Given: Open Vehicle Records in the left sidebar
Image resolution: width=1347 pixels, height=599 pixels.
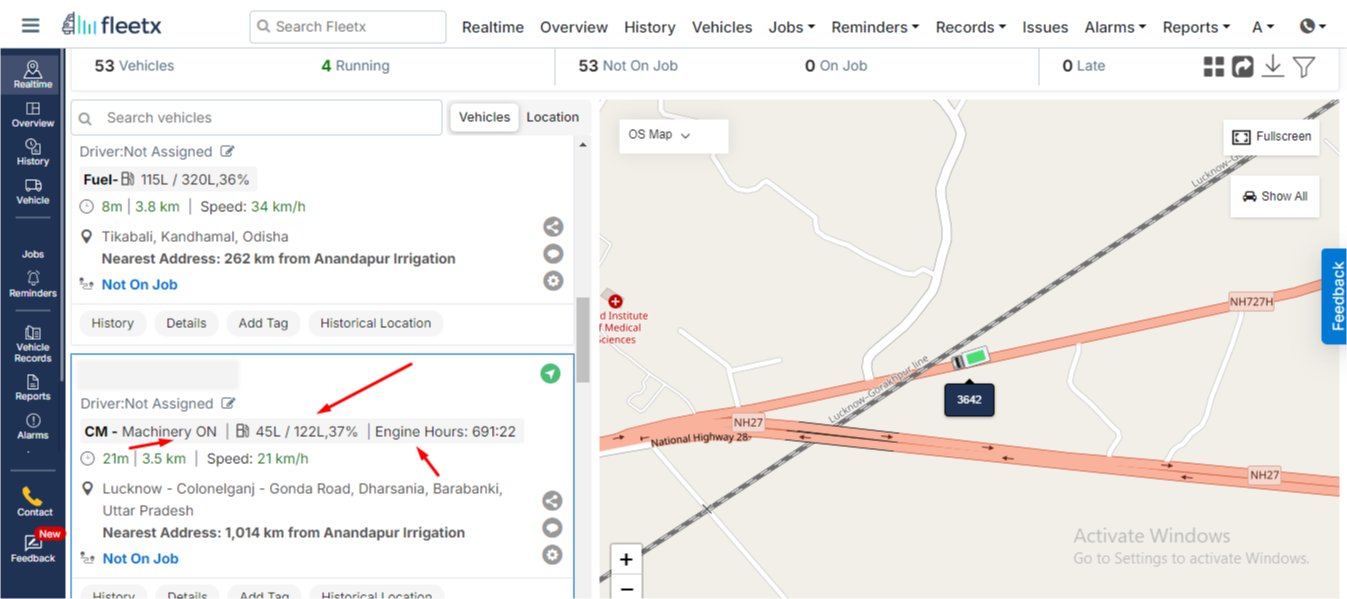Looking at the screenshot, I should coord(33,344).
